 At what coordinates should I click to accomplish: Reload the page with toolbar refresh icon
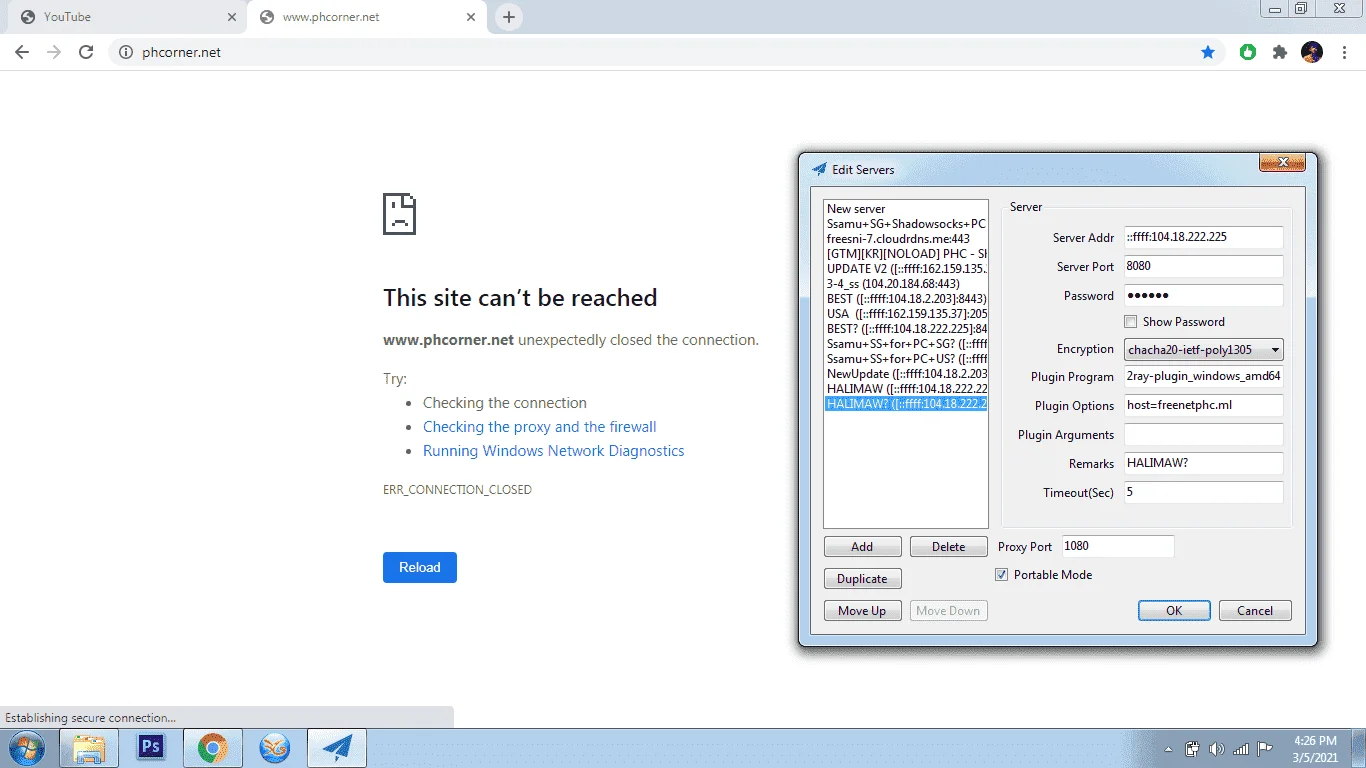[x=86, y=52]
